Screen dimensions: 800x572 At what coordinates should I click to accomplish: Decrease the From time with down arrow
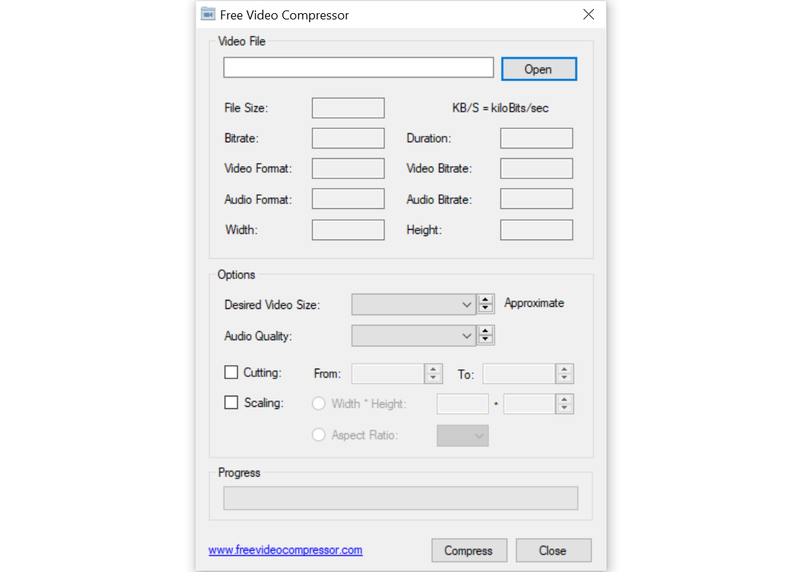coord(433,378)
